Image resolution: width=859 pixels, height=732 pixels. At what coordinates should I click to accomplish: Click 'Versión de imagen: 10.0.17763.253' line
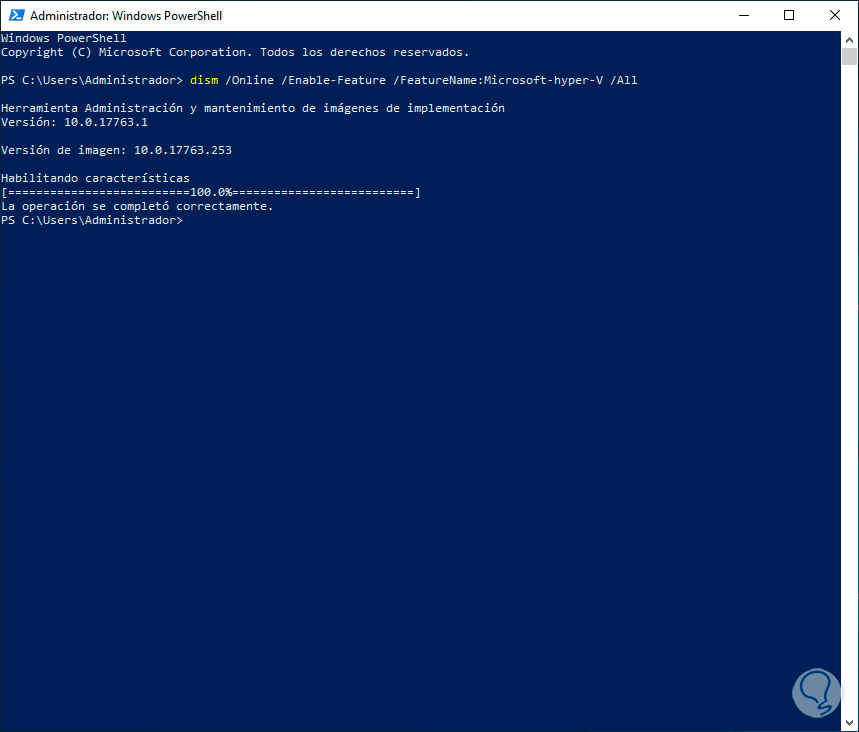116,150
